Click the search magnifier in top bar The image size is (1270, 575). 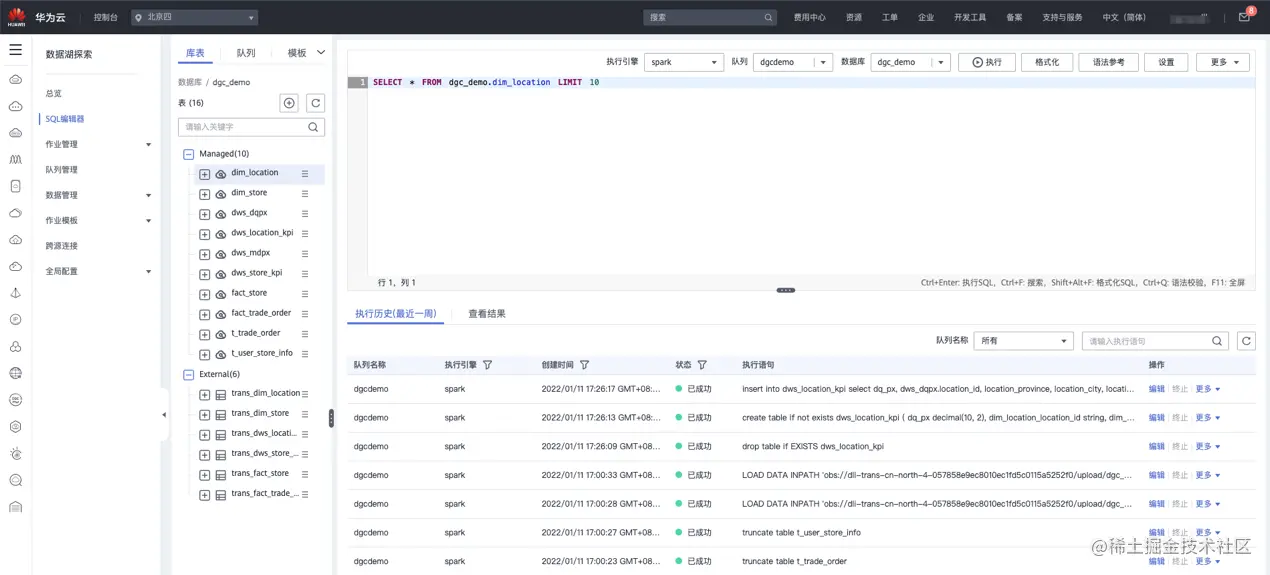click(768, 18)
